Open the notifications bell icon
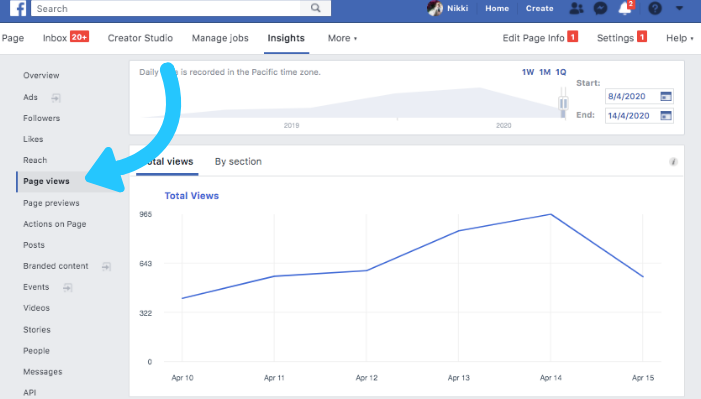This screenshot has height=399, width=701. [625, 8]
